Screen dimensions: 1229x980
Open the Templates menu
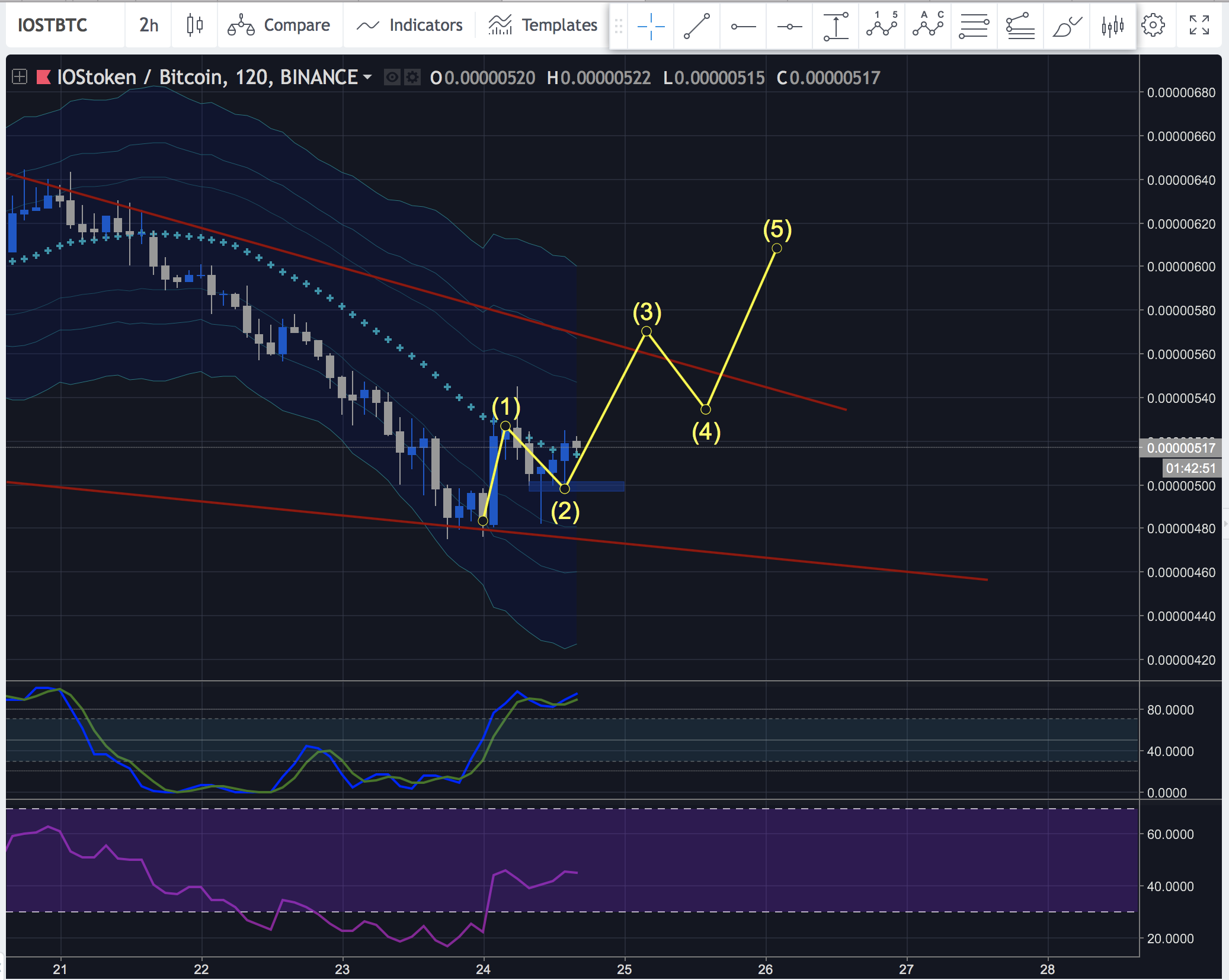[543, 25]
